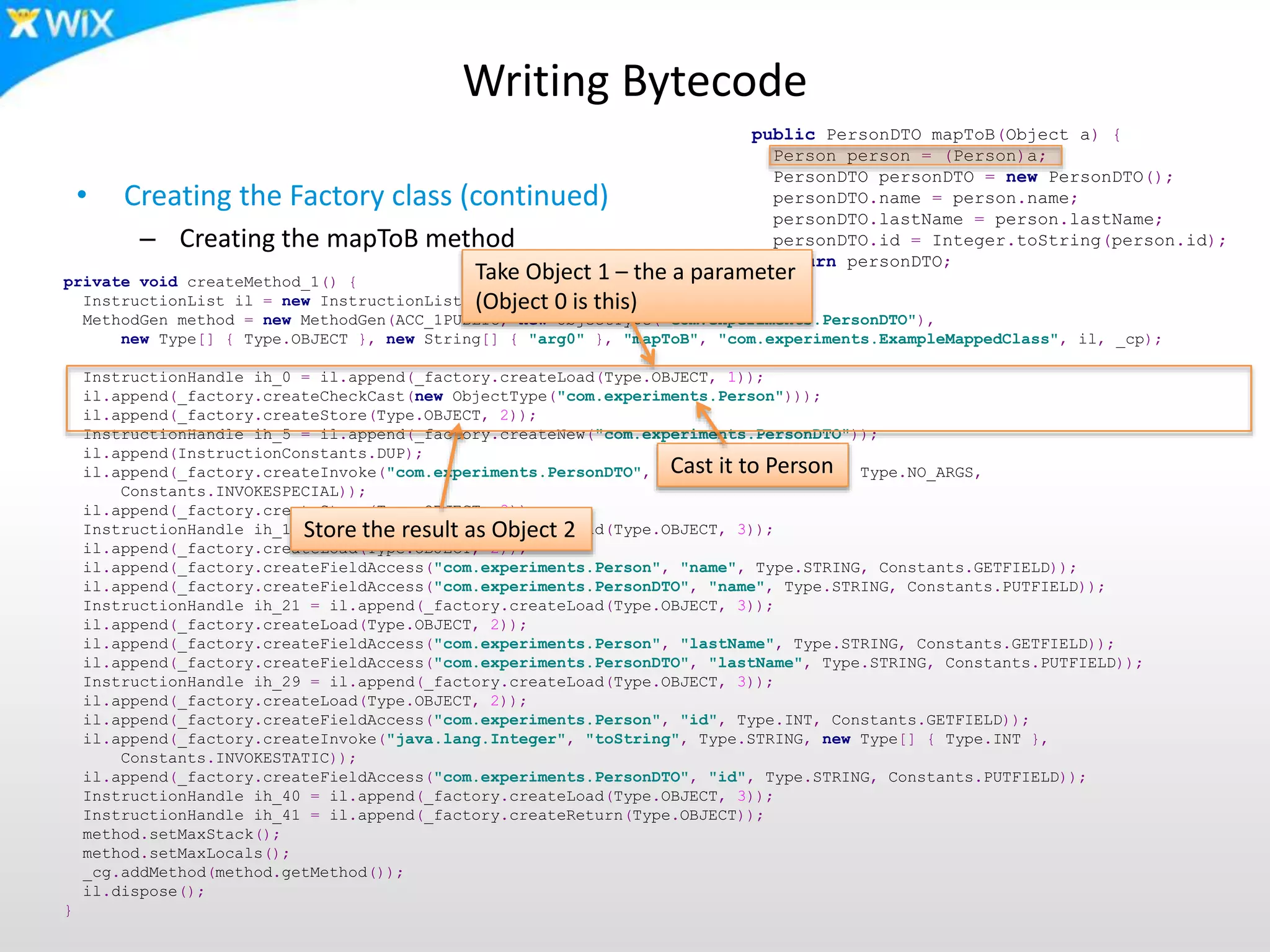Viewport: 1270px width, 952px height.
Task: Click the 'method.setMaxLocals();' line
Action: [186, 854]
